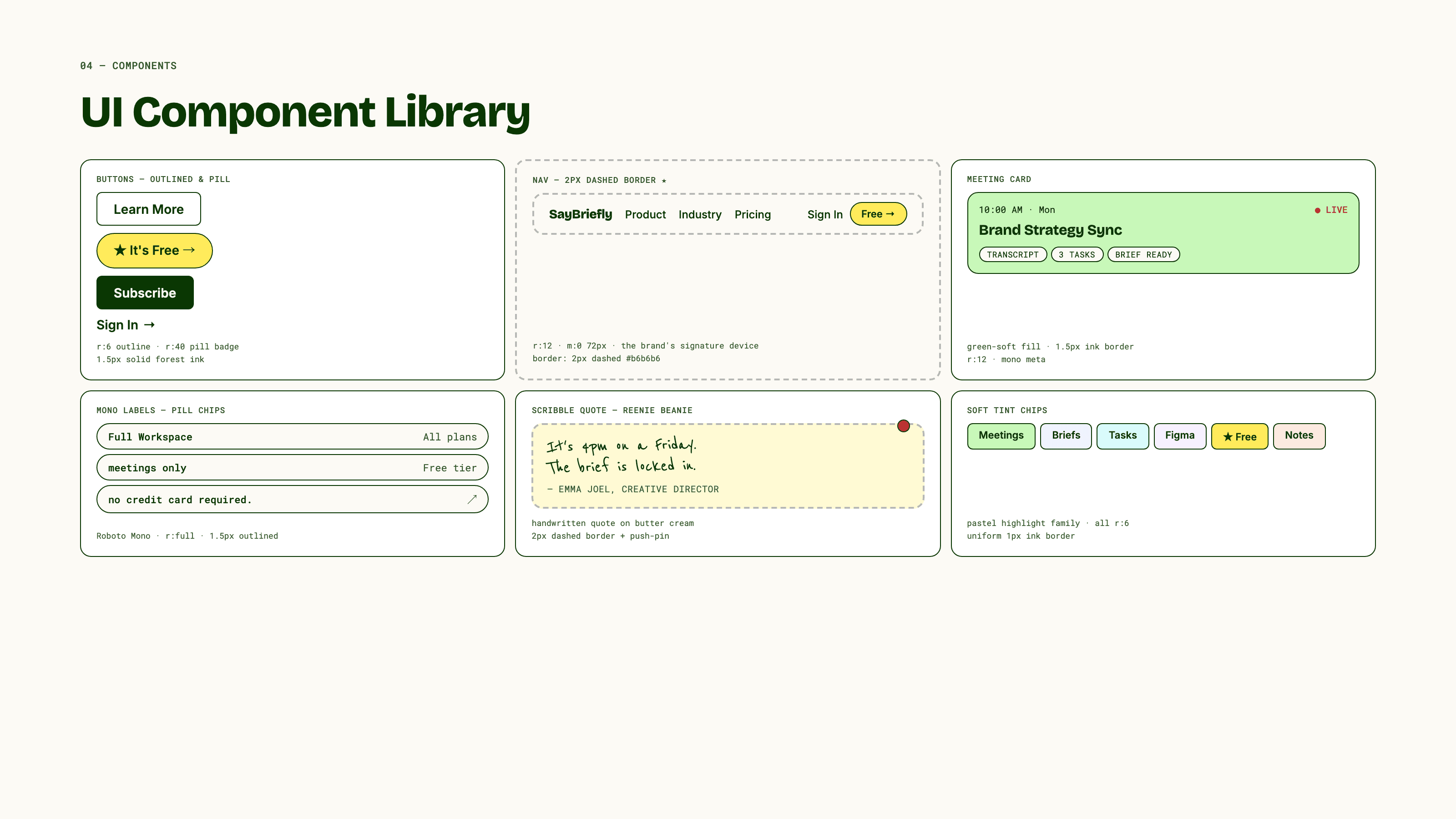Click Sign In in the nav bar
Screen dimensions: 1456x819
(824, 215)
